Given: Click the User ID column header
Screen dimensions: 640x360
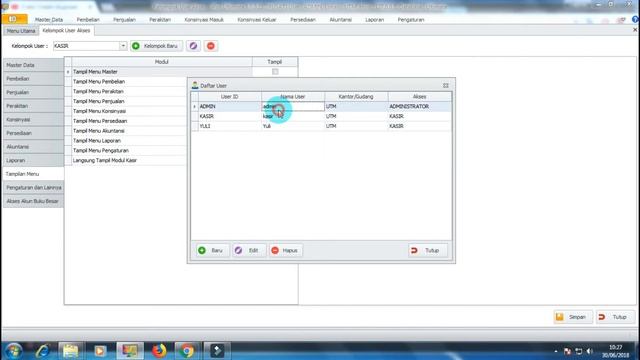Looking at the screenshot, I should click(x=230, y=97).
